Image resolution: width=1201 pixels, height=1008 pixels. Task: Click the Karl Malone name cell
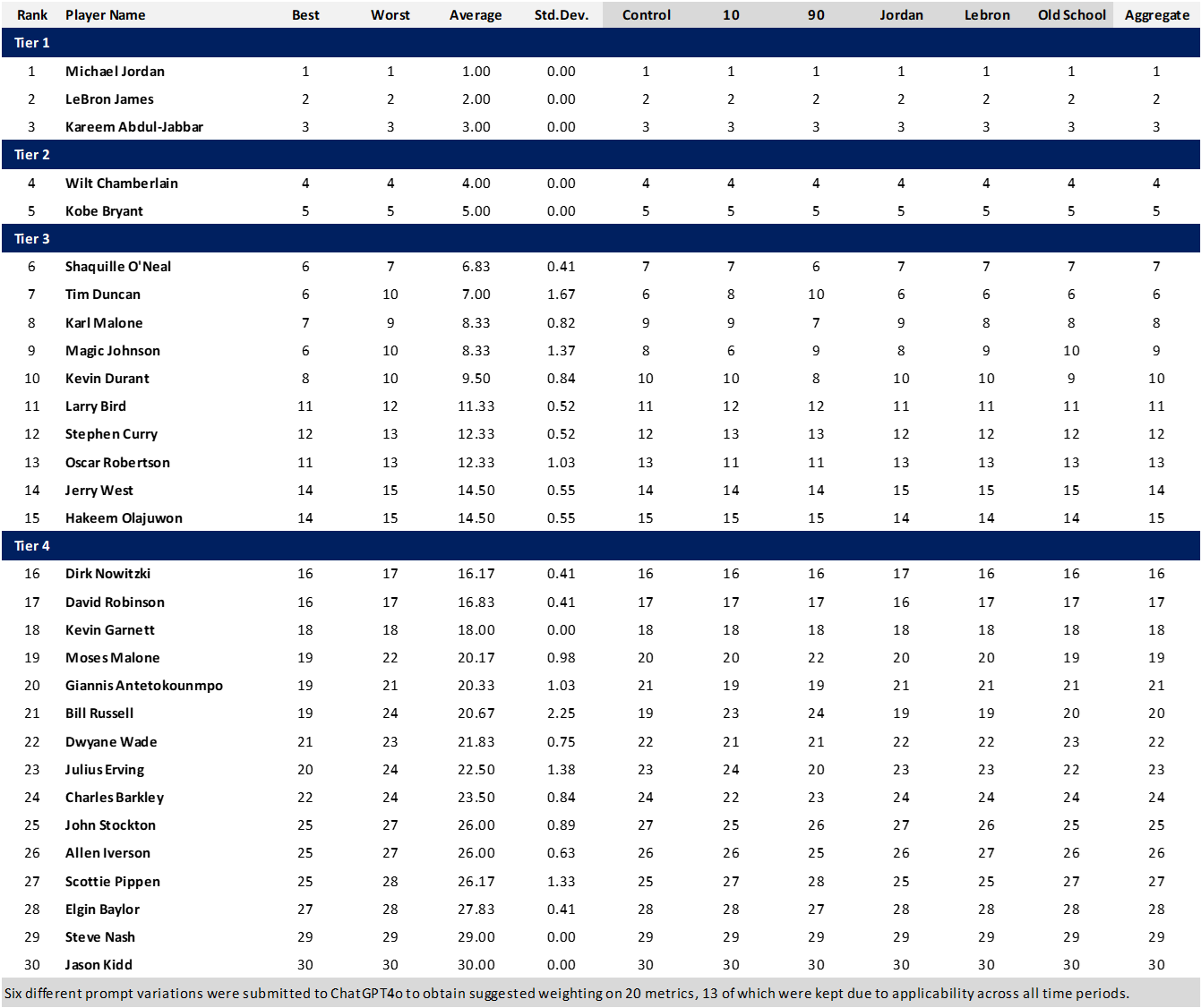click(104, 323)
